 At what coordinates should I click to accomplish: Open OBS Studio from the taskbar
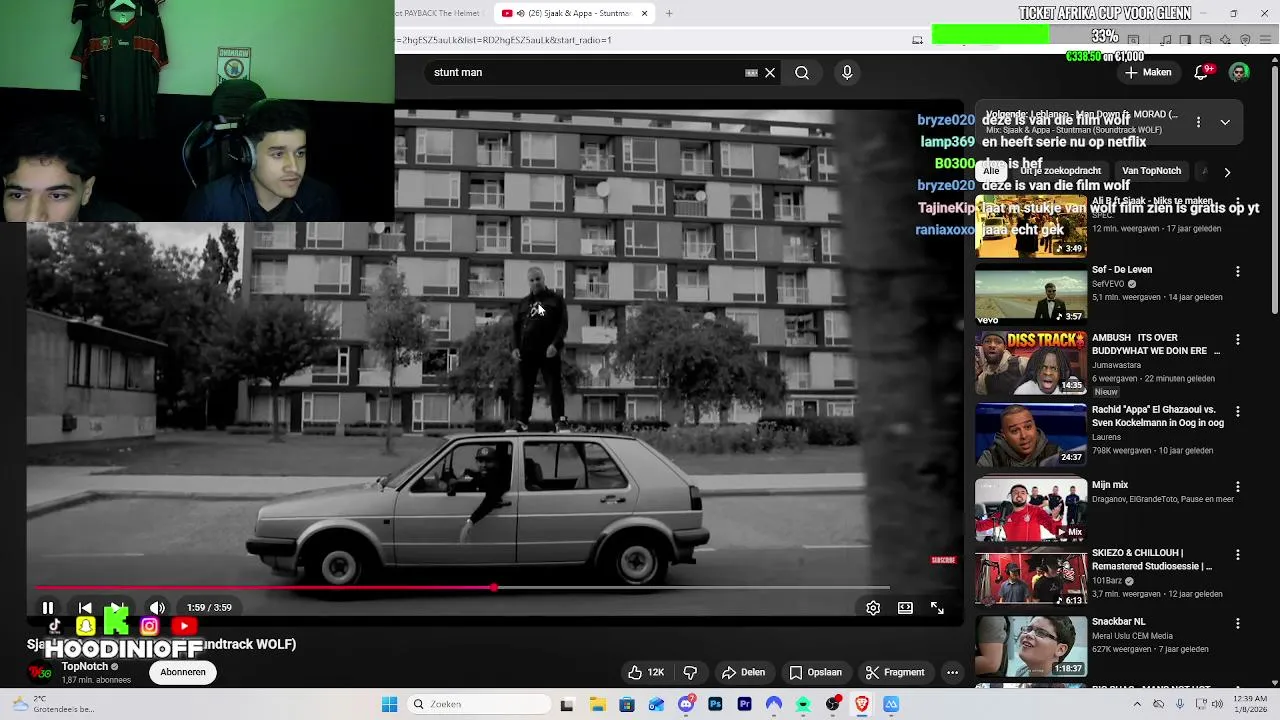pos(832,704)
